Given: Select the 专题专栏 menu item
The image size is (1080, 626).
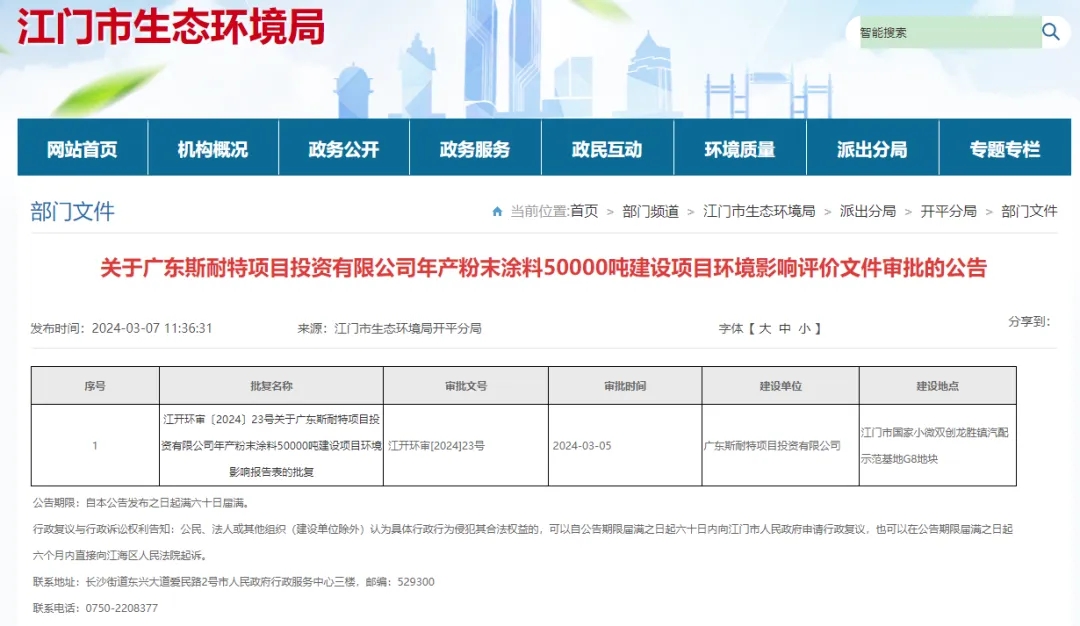Looking at the screenshot, I should 1004,149.
